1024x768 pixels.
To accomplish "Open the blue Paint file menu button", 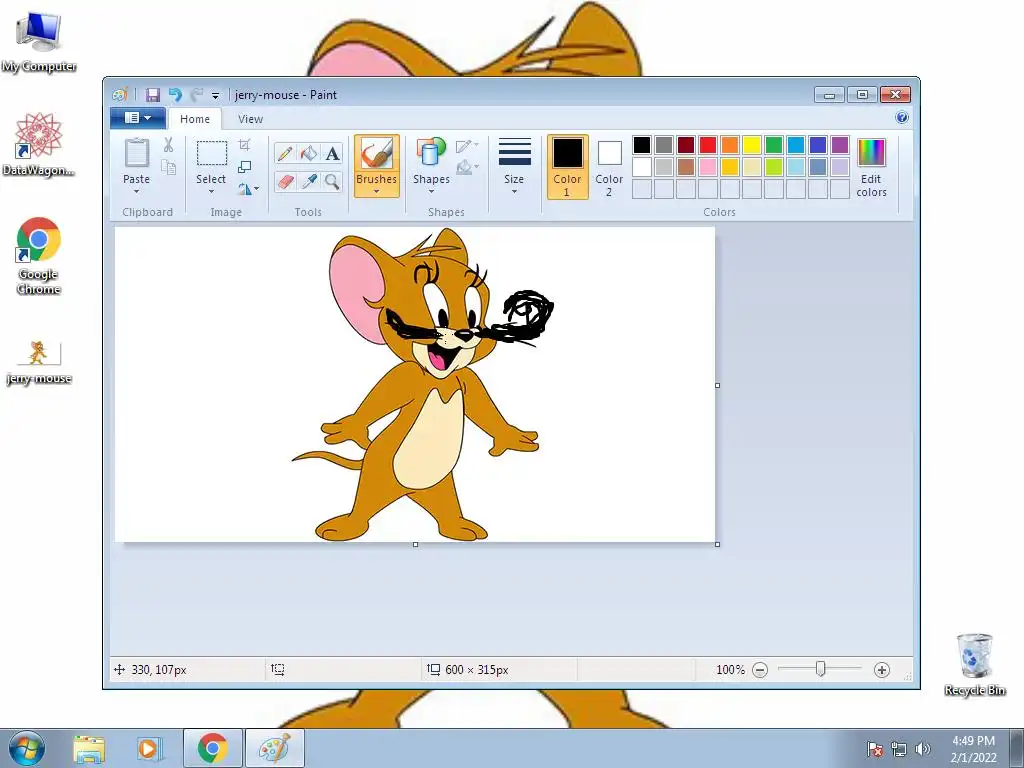I will point(137,118).
